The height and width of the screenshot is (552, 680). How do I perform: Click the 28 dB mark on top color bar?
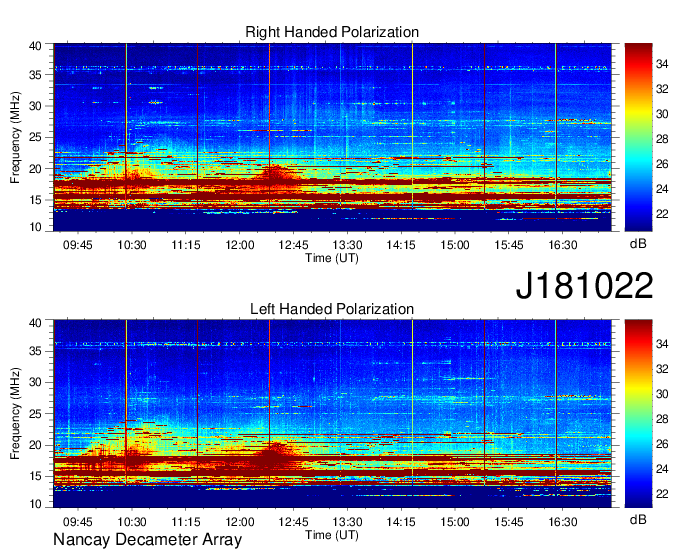coord(662,139)
